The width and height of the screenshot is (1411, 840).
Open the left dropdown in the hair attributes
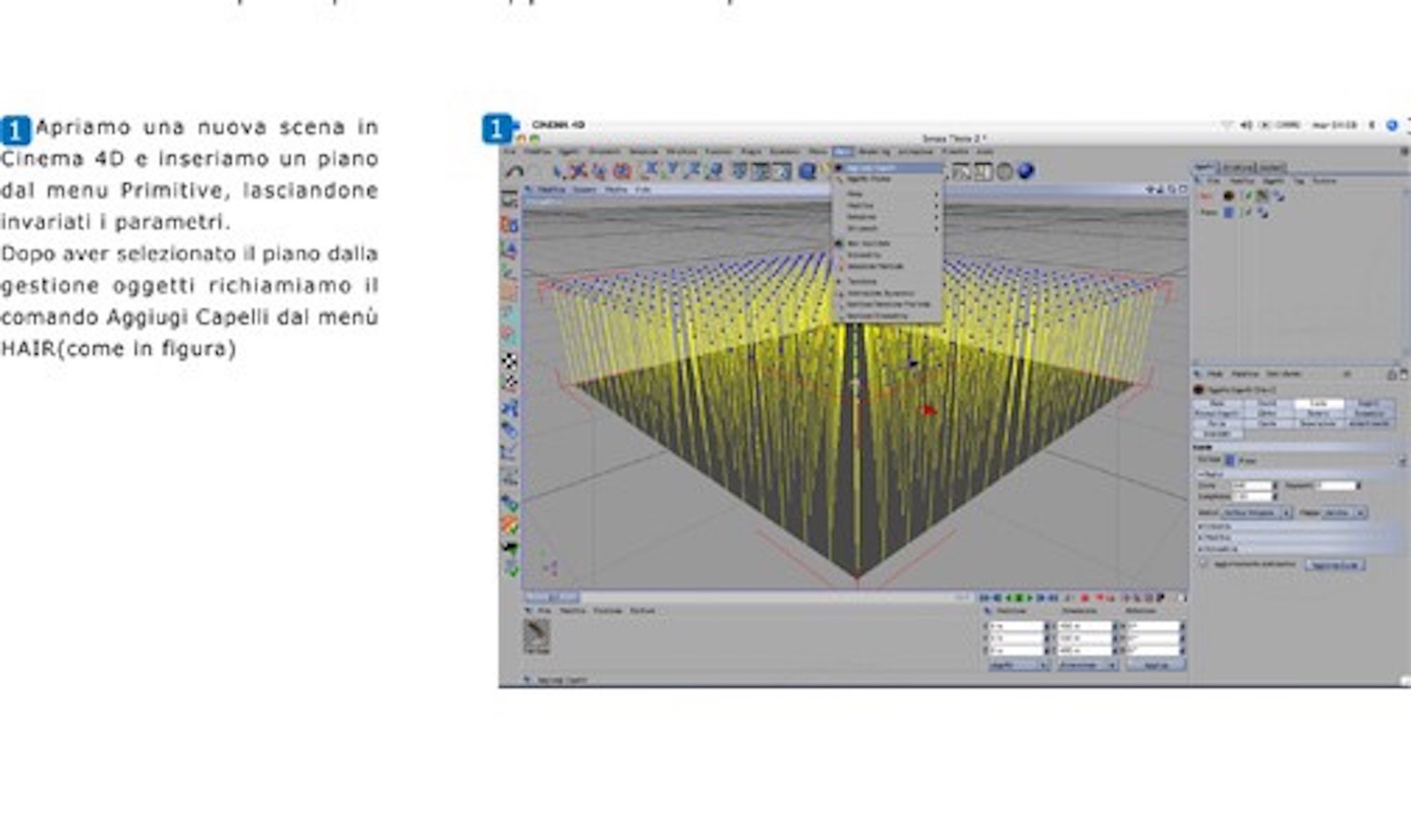click(x=1256, y=512)
